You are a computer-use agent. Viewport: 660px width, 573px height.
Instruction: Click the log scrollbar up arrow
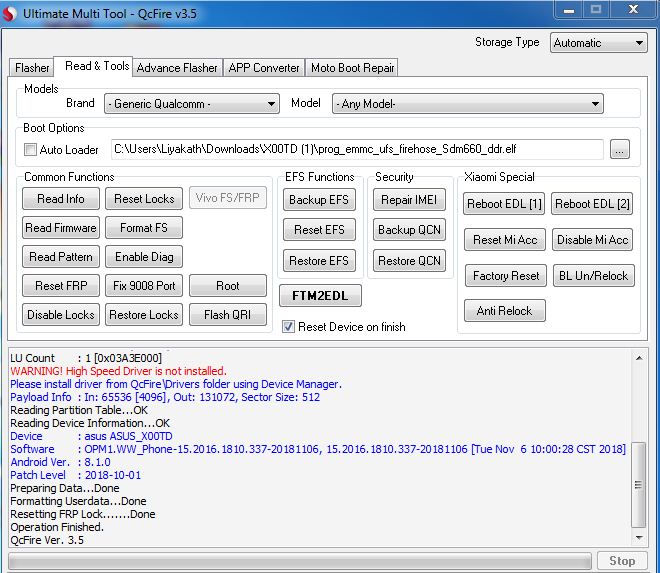(639, 358)
